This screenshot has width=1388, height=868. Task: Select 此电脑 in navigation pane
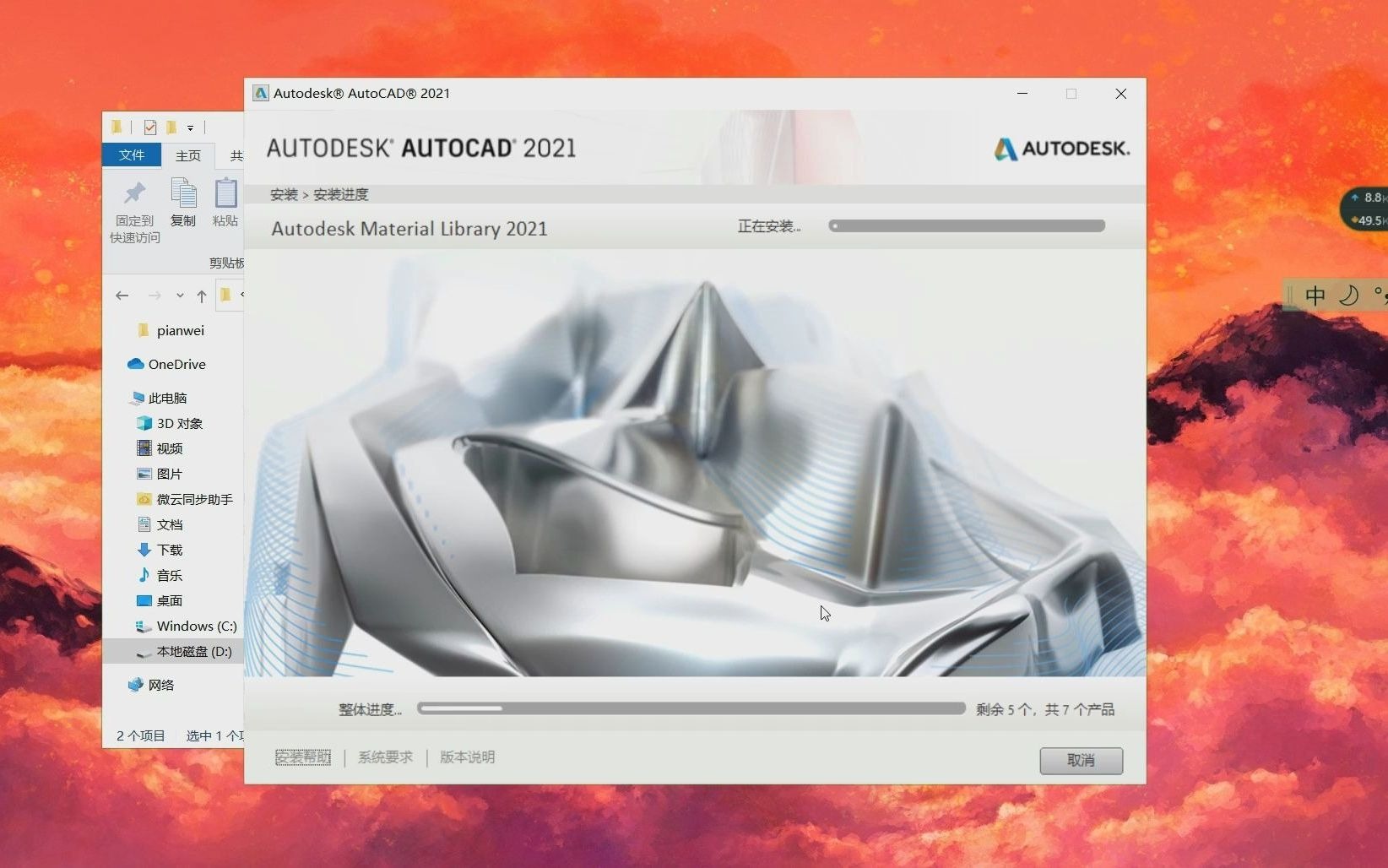160,398
